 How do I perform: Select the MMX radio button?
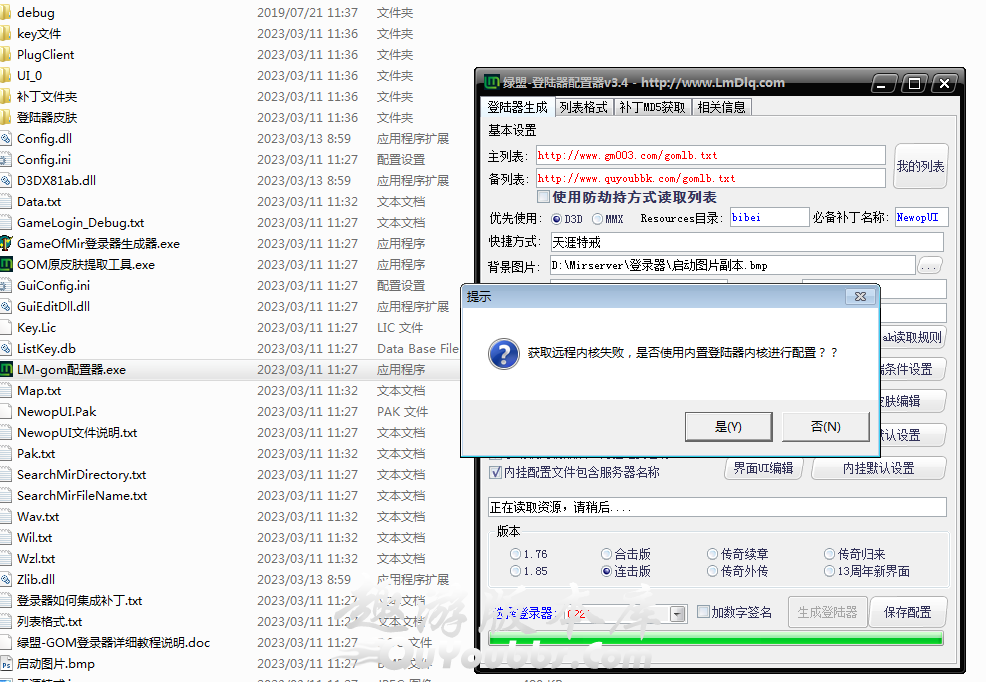click(x=598, y=218)
